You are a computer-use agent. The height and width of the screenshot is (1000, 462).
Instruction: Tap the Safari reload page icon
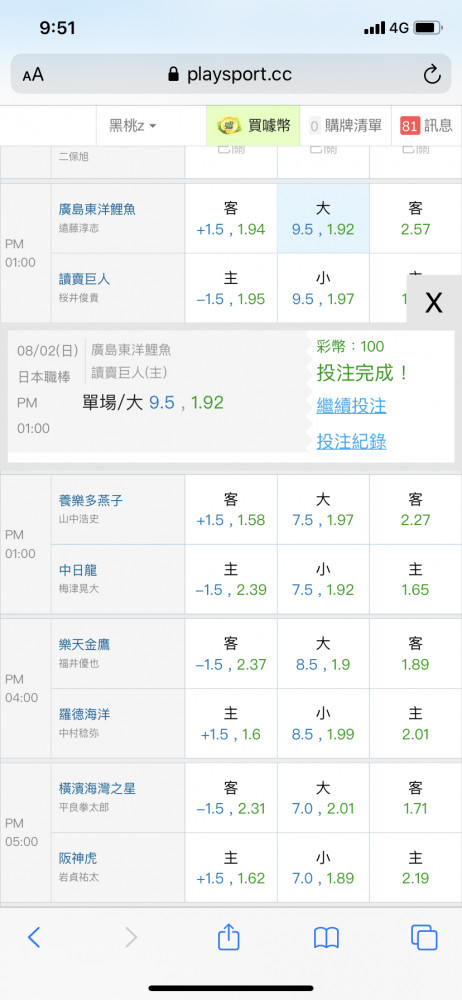click(432, 75)
